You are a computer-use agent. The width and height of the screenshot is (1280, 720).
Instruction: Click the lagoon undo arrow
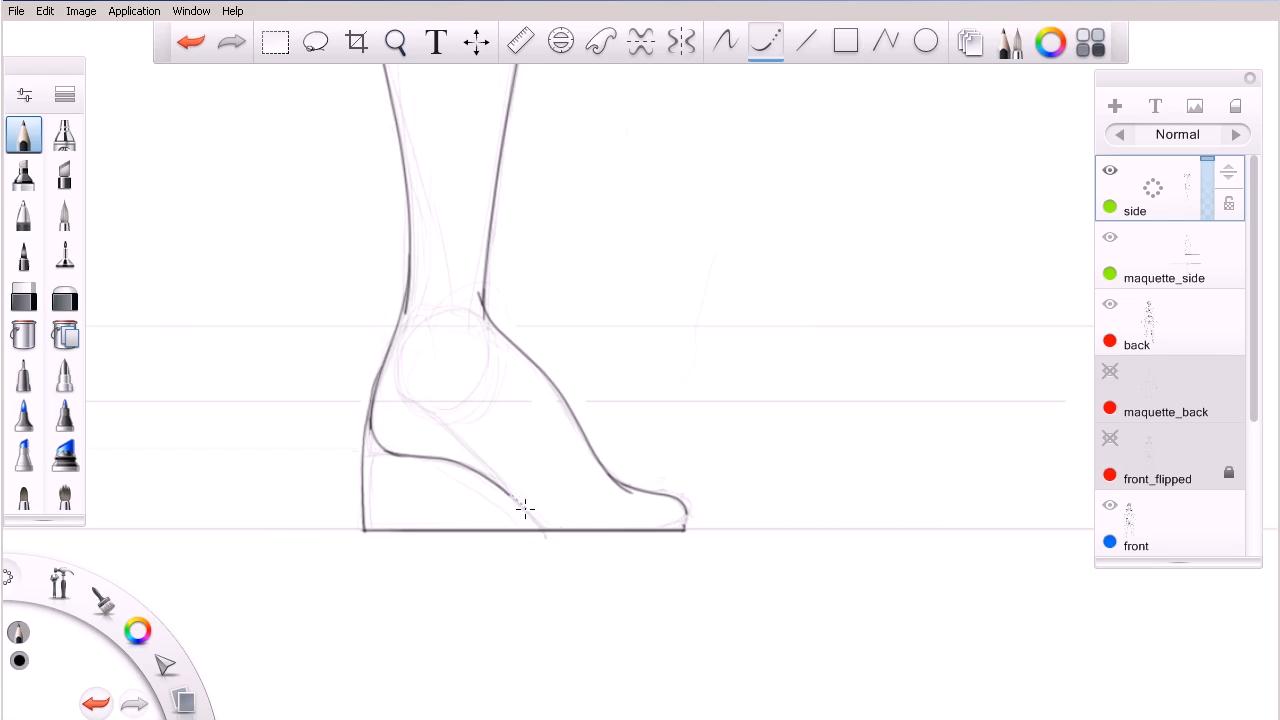click(96, 704)
